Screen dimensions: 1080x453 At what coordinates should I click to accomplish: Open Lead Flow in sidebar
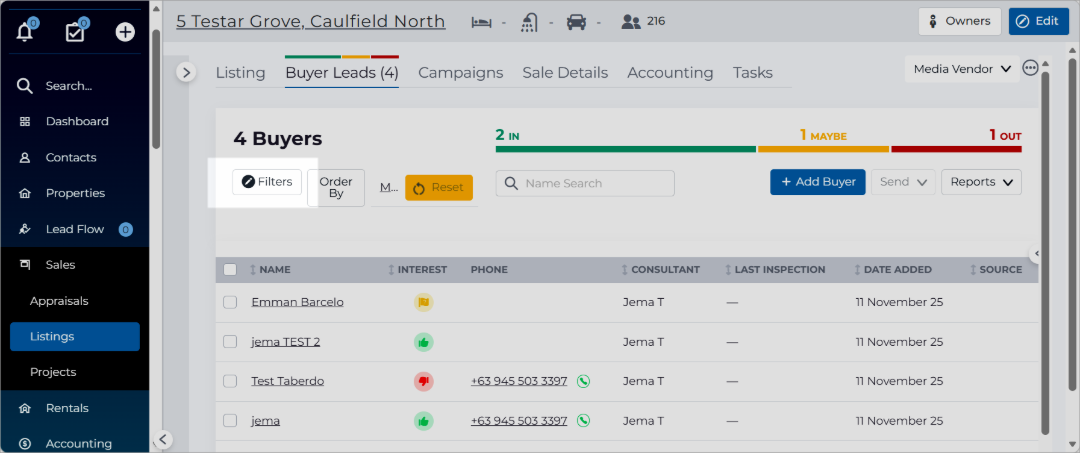coord(74,229)
